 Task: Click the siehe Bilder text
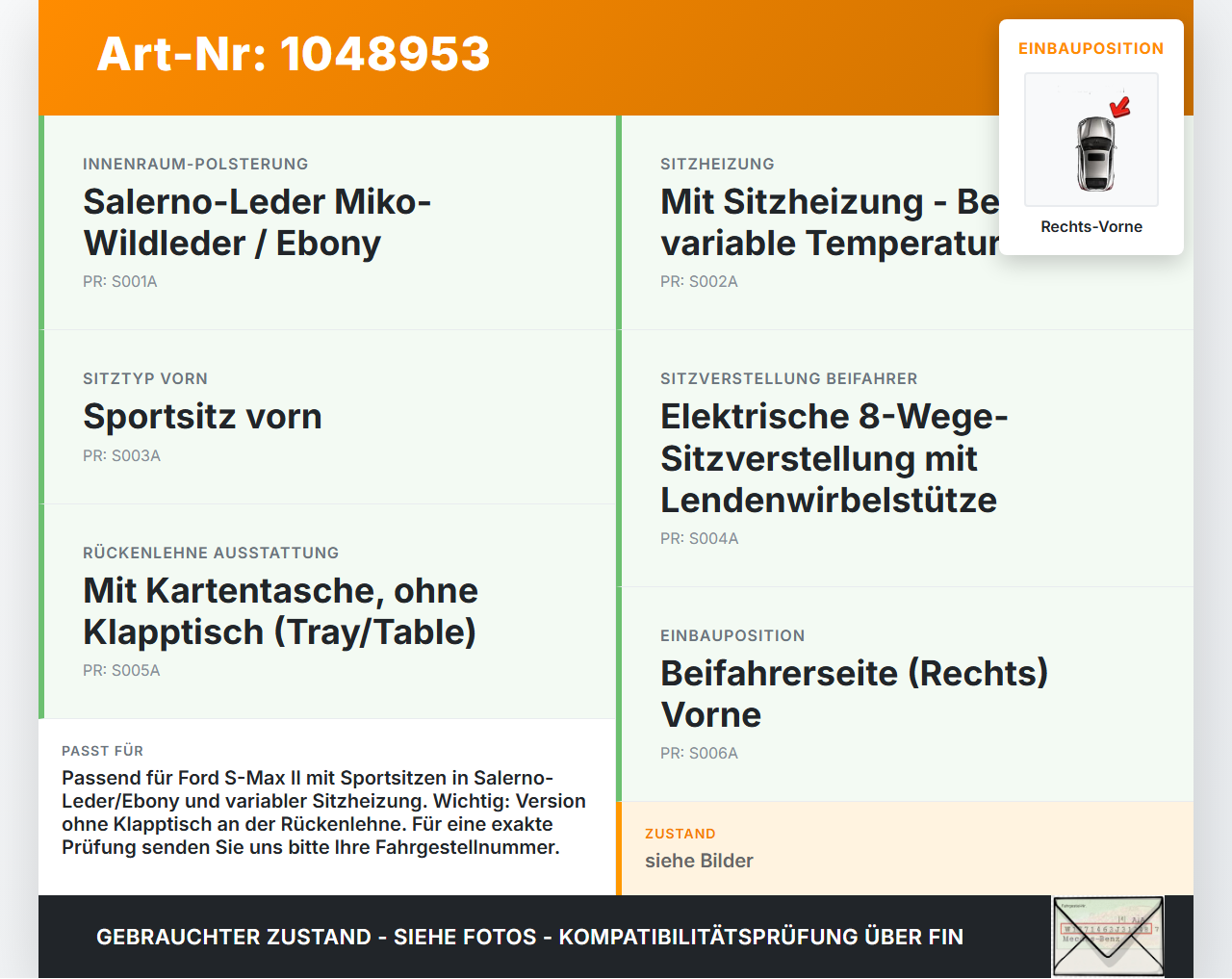click(699, 861)
